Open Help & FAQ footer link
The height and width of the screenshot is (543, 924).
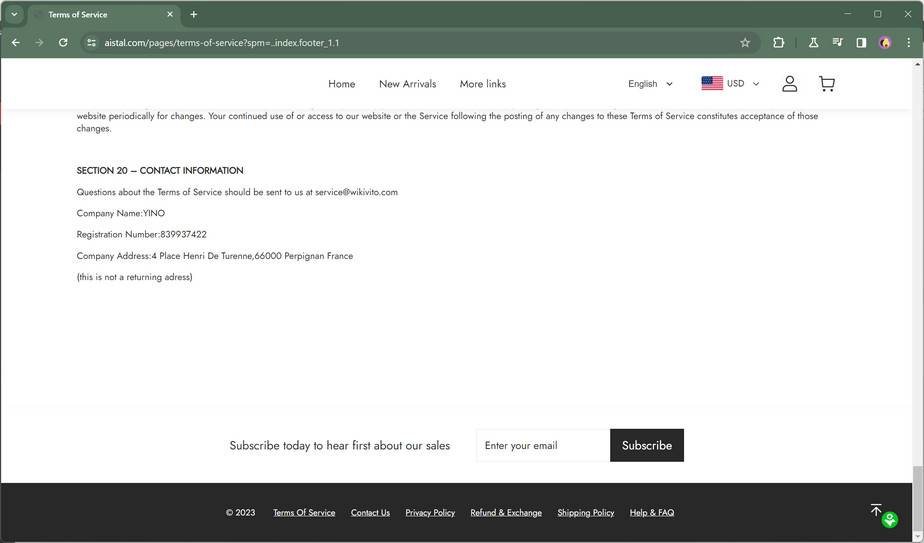(x=652, y=513)
